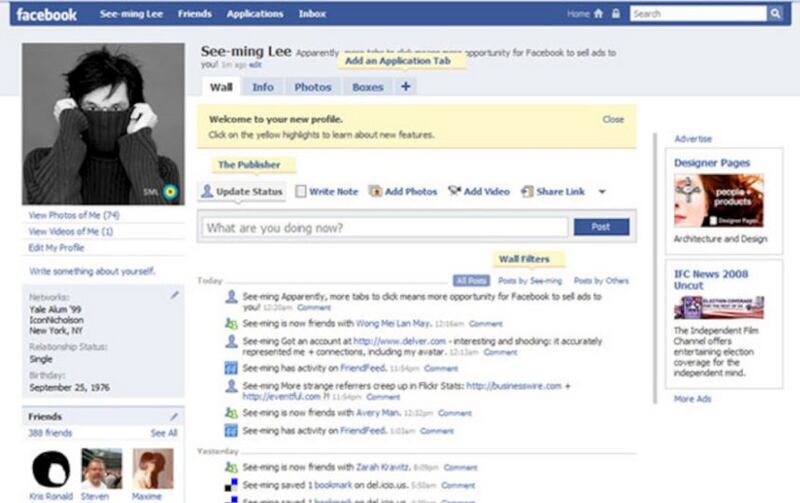Click the FriendFeed icon on the 1:03am story
Viewport: 800px width, 503px height.
pos(231,431)
